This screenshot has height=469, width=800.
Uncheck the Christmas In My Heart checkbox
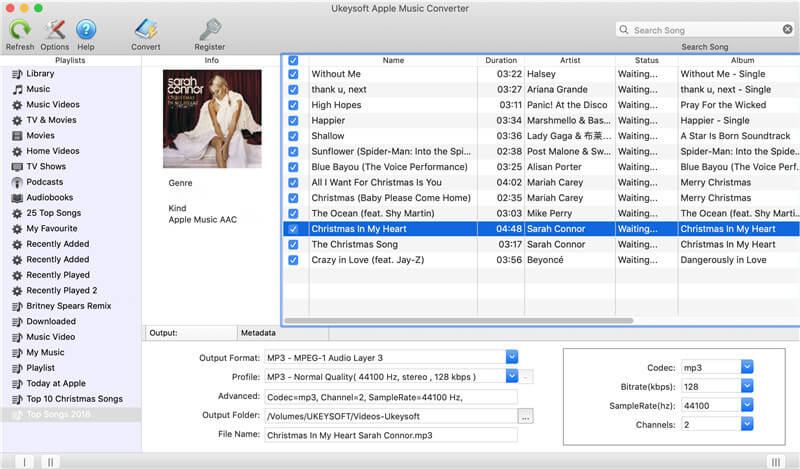[x=293, y=229]
